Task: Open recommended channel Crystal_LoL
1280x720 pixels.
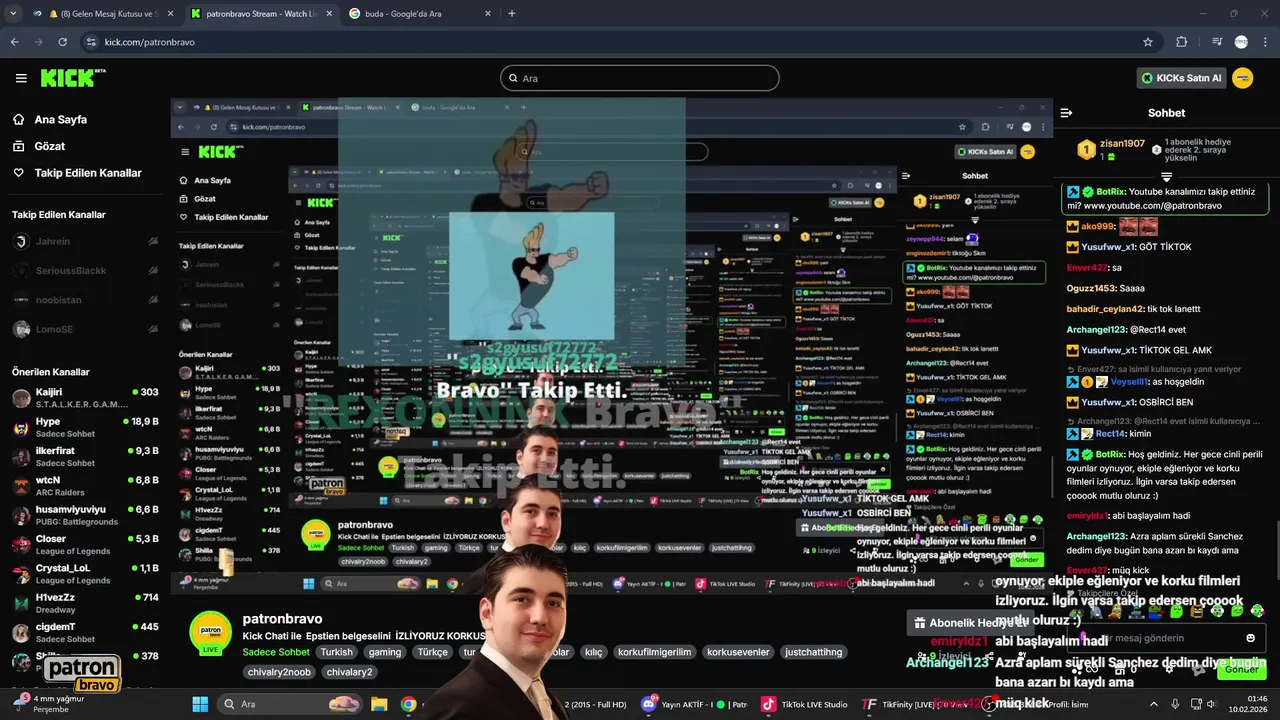Action: coord(85,574)
